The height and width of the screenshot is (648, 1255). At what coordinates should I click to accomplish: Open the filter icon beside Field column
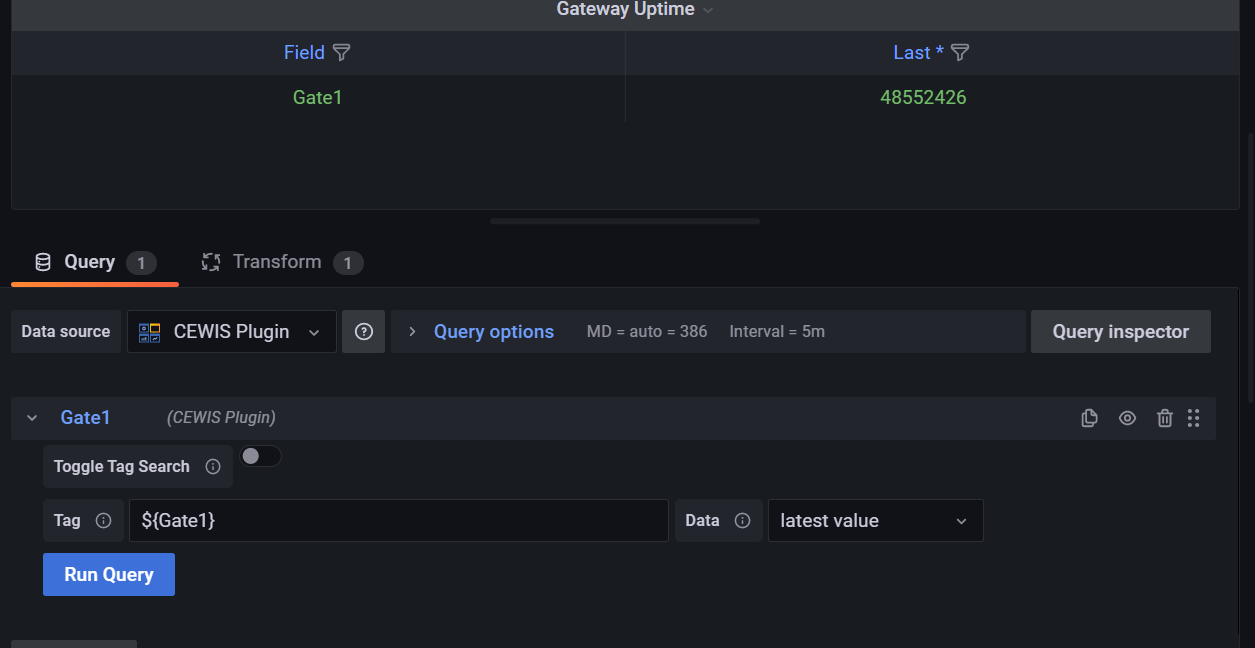(x=341, y=52)
